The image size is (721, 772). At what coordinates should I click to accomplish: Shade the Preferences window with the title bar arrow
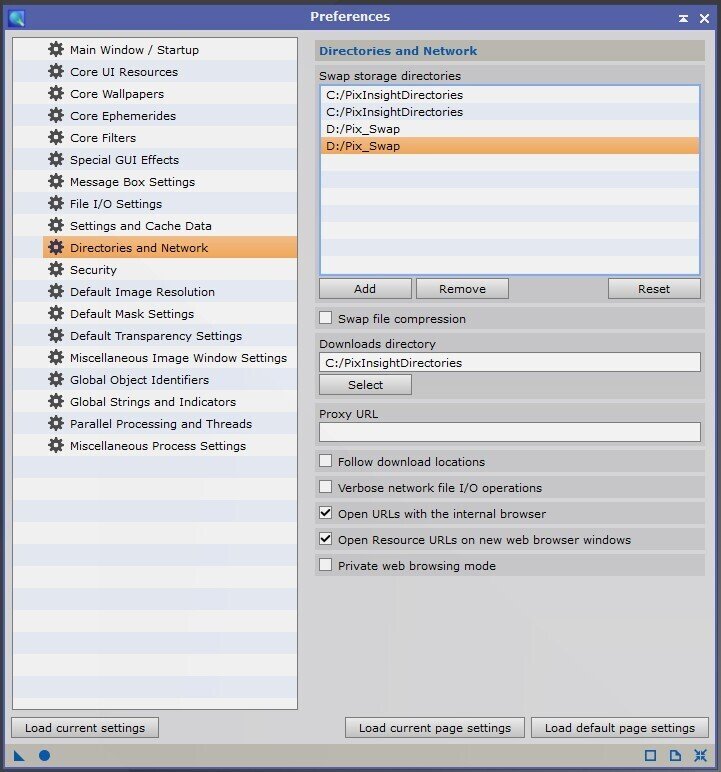click(x=683, y=18)
